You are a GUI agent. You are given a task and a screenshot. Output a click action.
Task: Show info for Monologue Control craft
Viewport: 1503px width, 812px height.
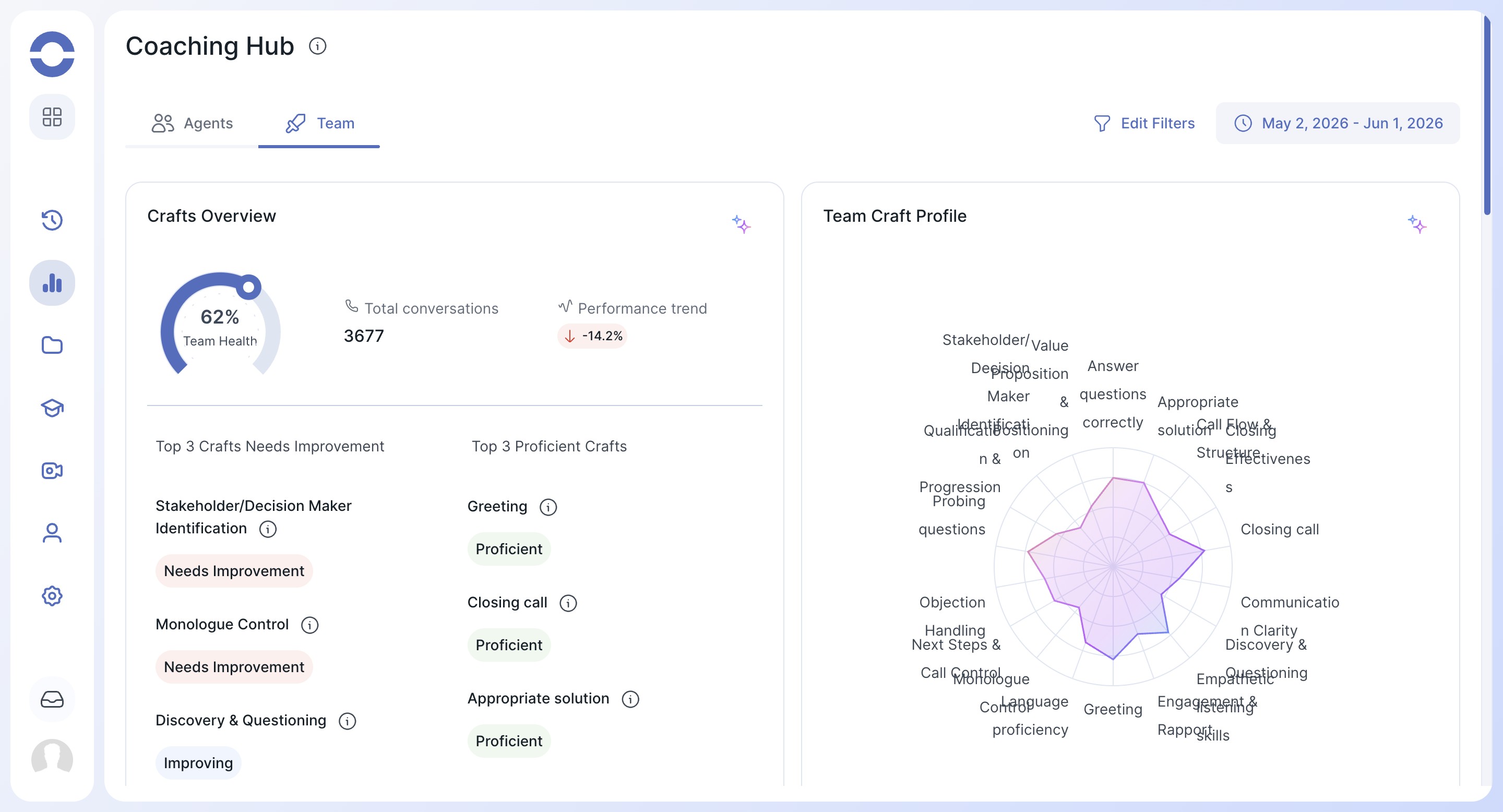point(310,625)
